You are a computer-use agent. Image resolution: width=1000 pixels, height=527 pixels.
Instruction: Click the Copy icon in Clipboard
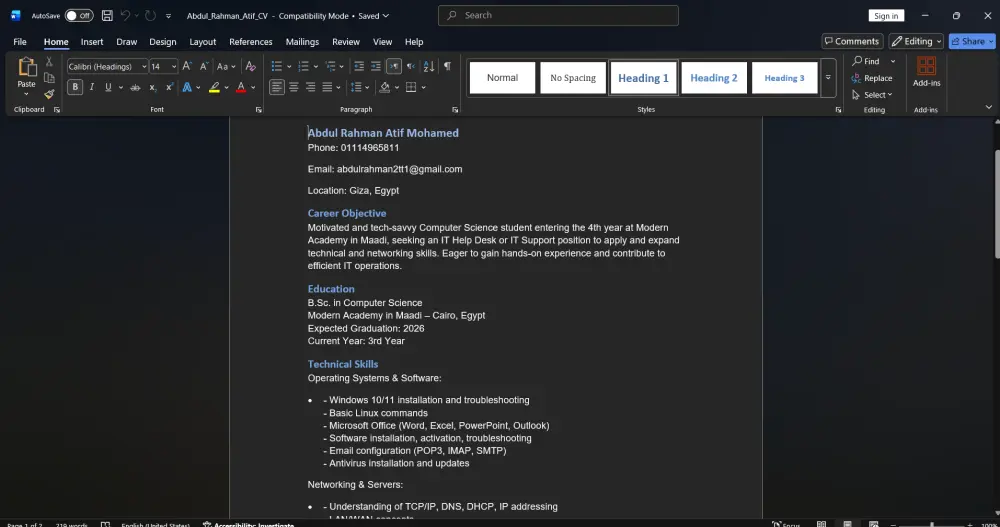tap(49, 78)
